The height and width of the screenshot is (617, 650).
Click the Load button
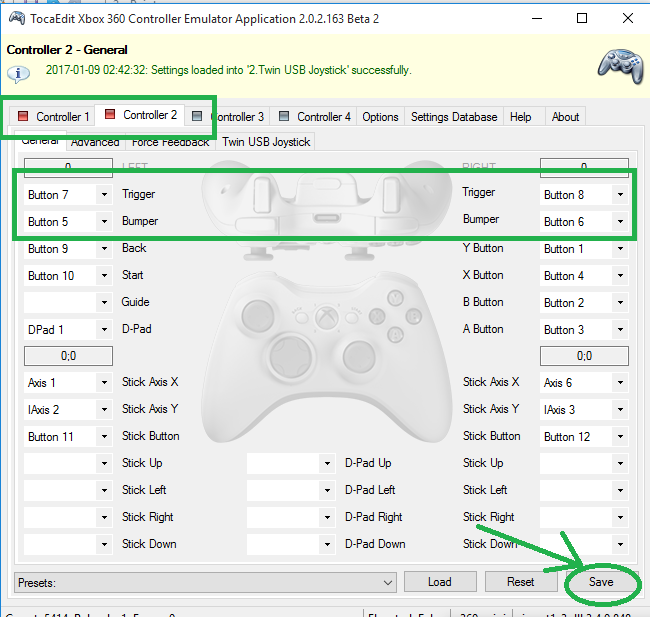coord(440,582)
